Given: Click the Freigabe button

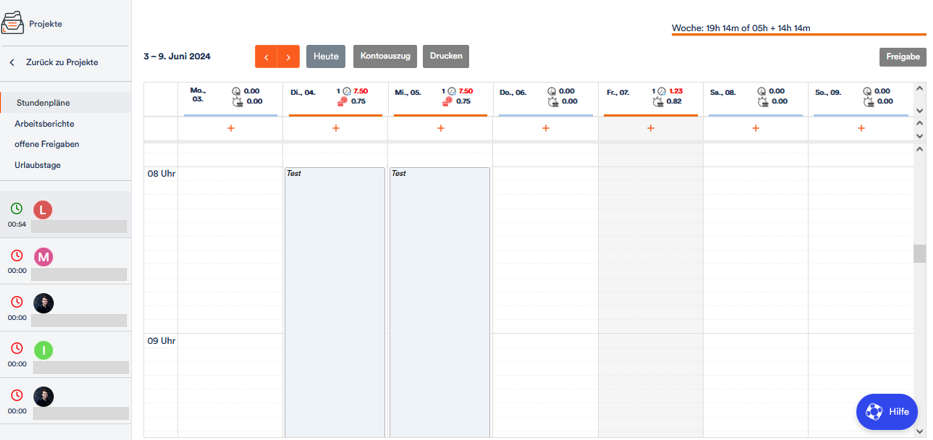Looking at the screenshot, I should 903,57.
